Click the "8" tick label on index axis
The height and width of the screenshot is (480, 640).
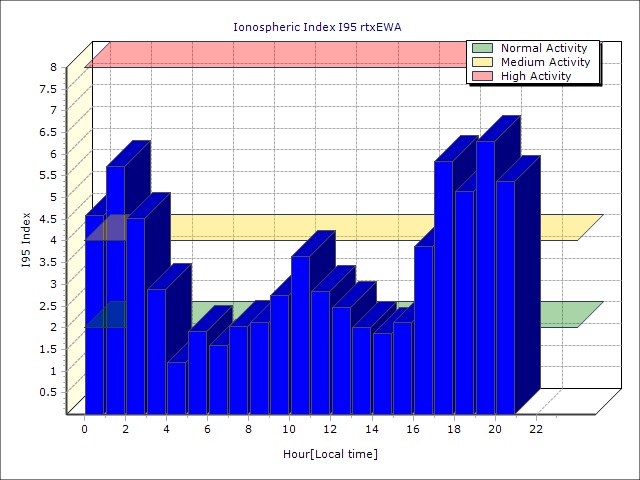point(54,67)
